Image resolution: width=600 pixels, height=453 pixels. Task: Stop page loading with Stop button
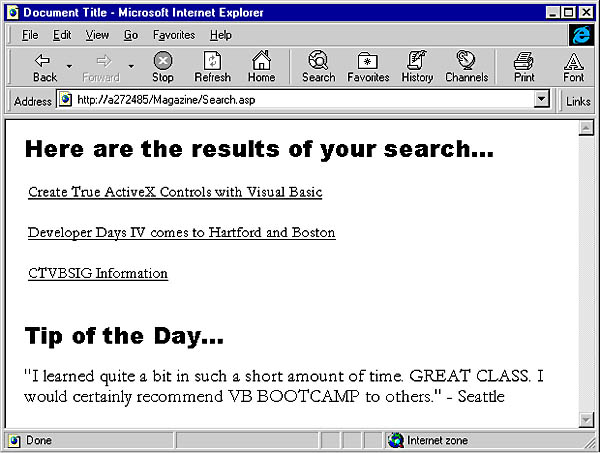163,68
